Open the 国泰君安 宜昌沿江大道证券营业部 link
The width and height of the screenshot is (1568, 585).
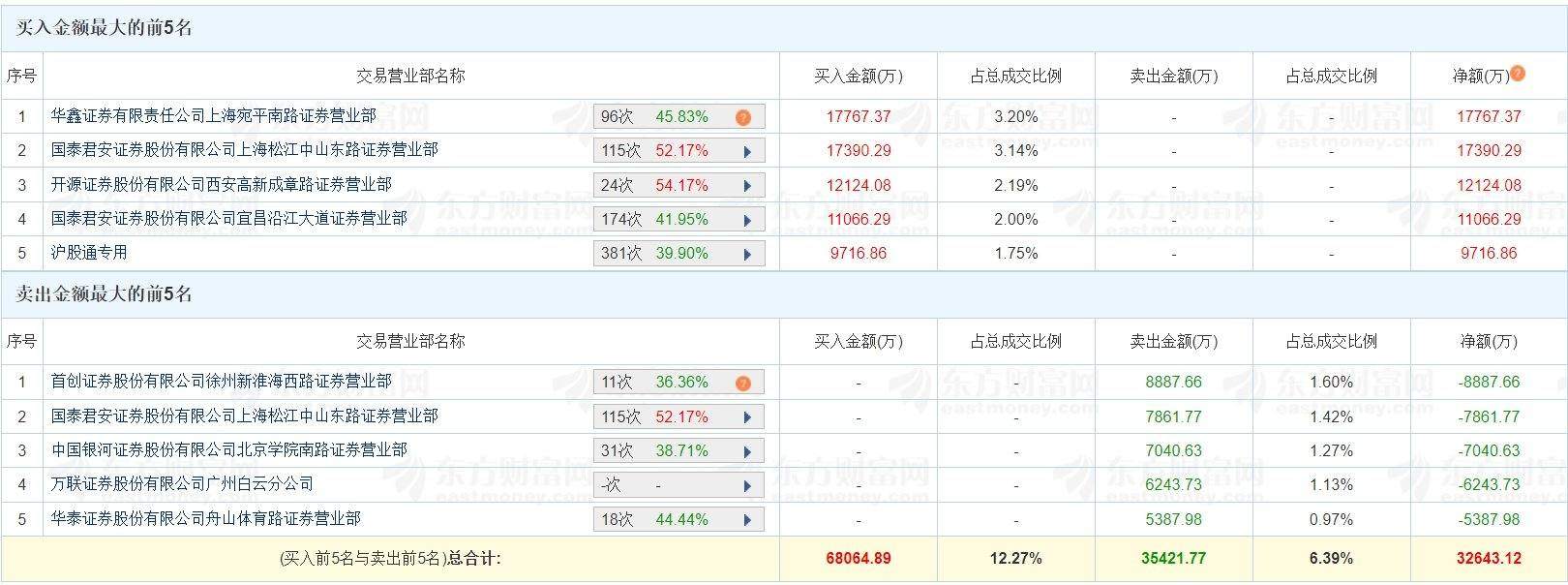[x=228, y=218]
